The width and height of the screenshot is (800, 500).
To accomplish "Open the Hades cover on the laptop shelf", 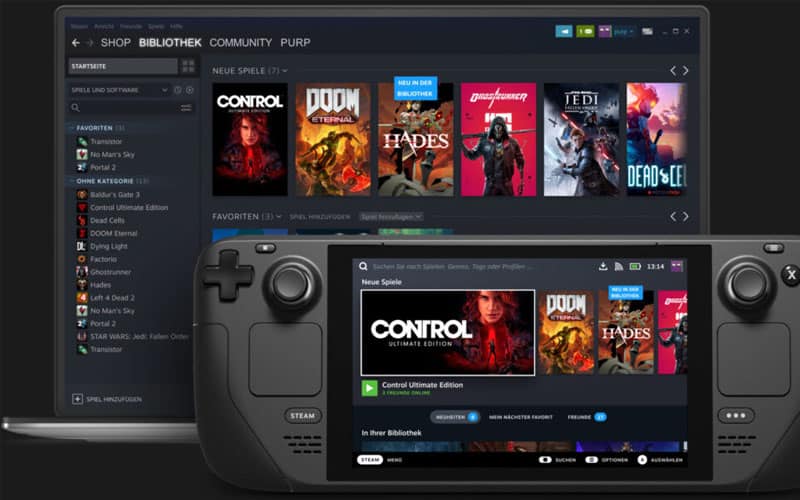I will 415,139.
